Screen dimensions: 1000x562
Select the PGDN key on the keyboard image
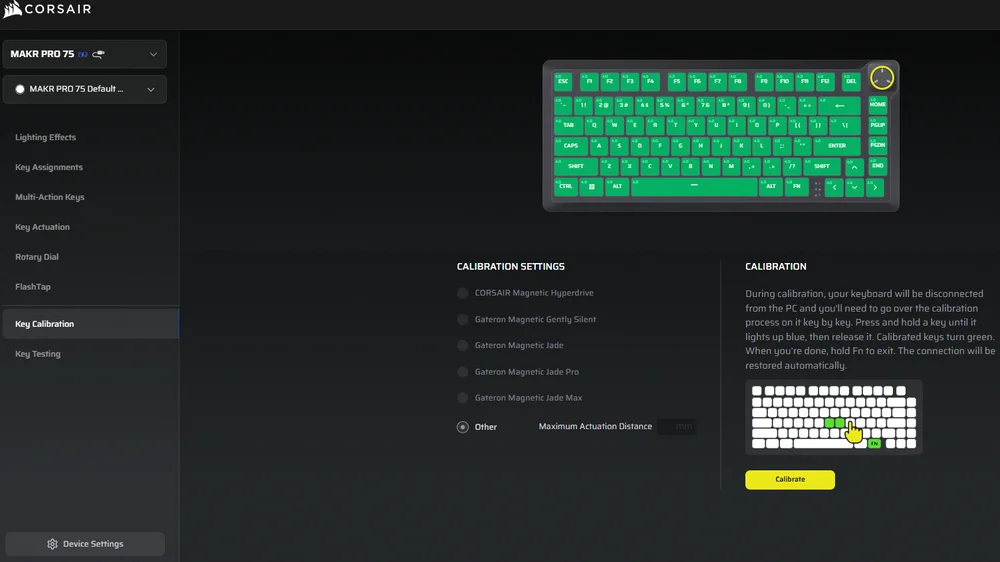click(x=878, y=145)
